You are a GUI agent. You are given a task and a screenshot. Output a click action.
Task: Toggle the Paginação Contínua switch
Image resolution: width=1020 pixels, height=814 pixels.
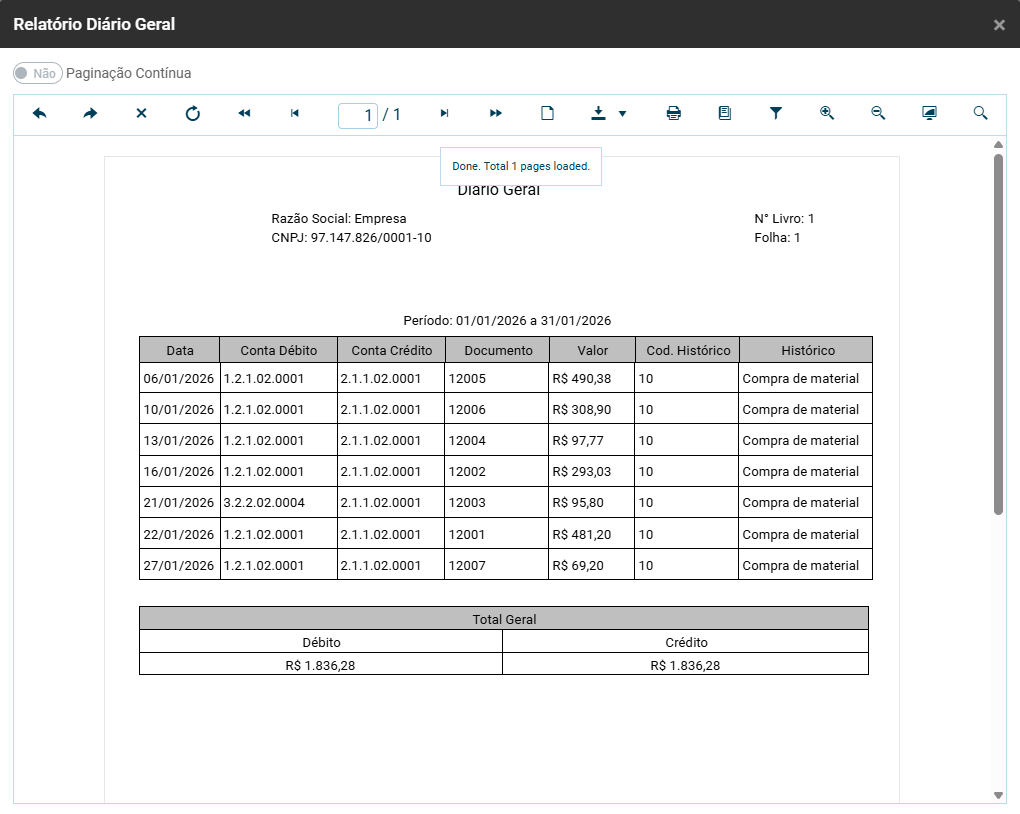(38, 74)
